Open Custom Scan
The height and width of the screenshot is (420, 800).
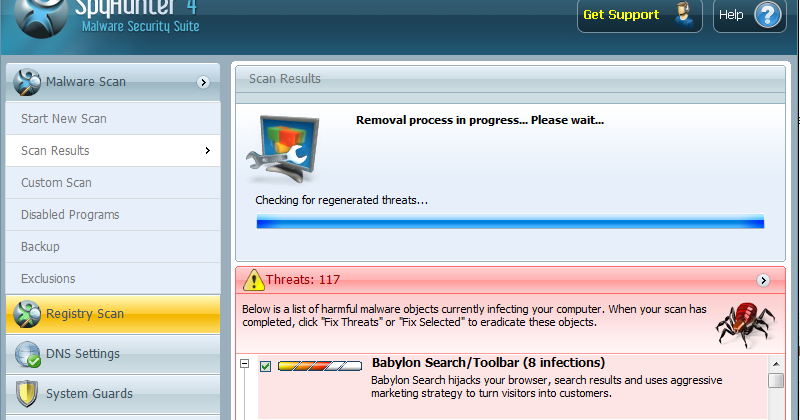pyautogui.click(x=113, y=183)
